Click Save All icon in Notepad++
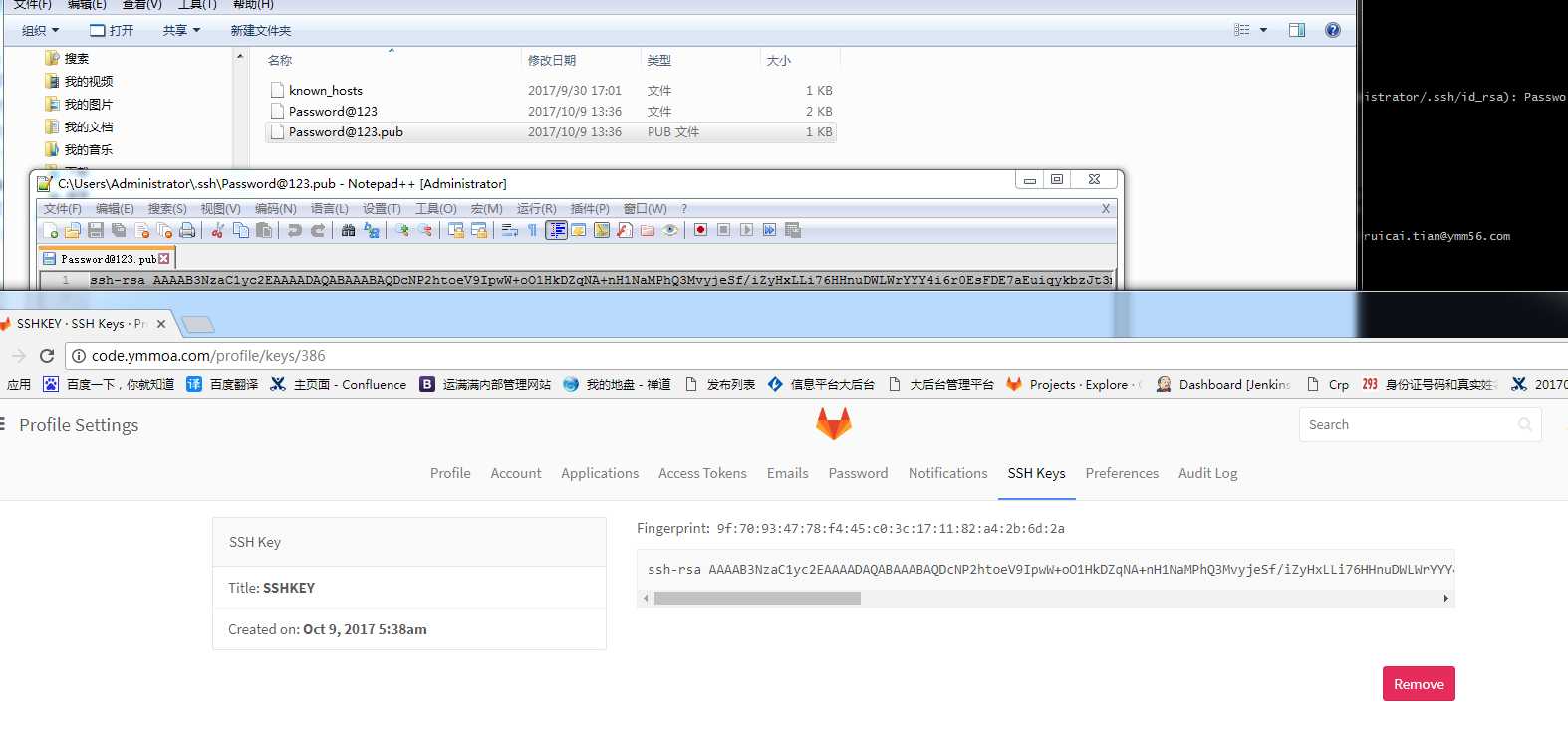 click(119, 230)
